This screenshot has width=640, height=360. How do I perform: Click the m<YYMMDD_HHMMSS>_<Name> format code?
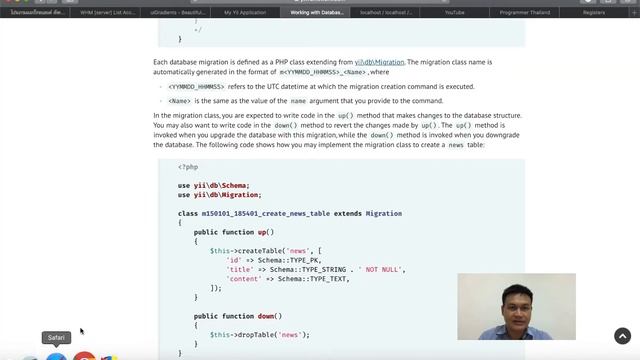click(323, 72)
